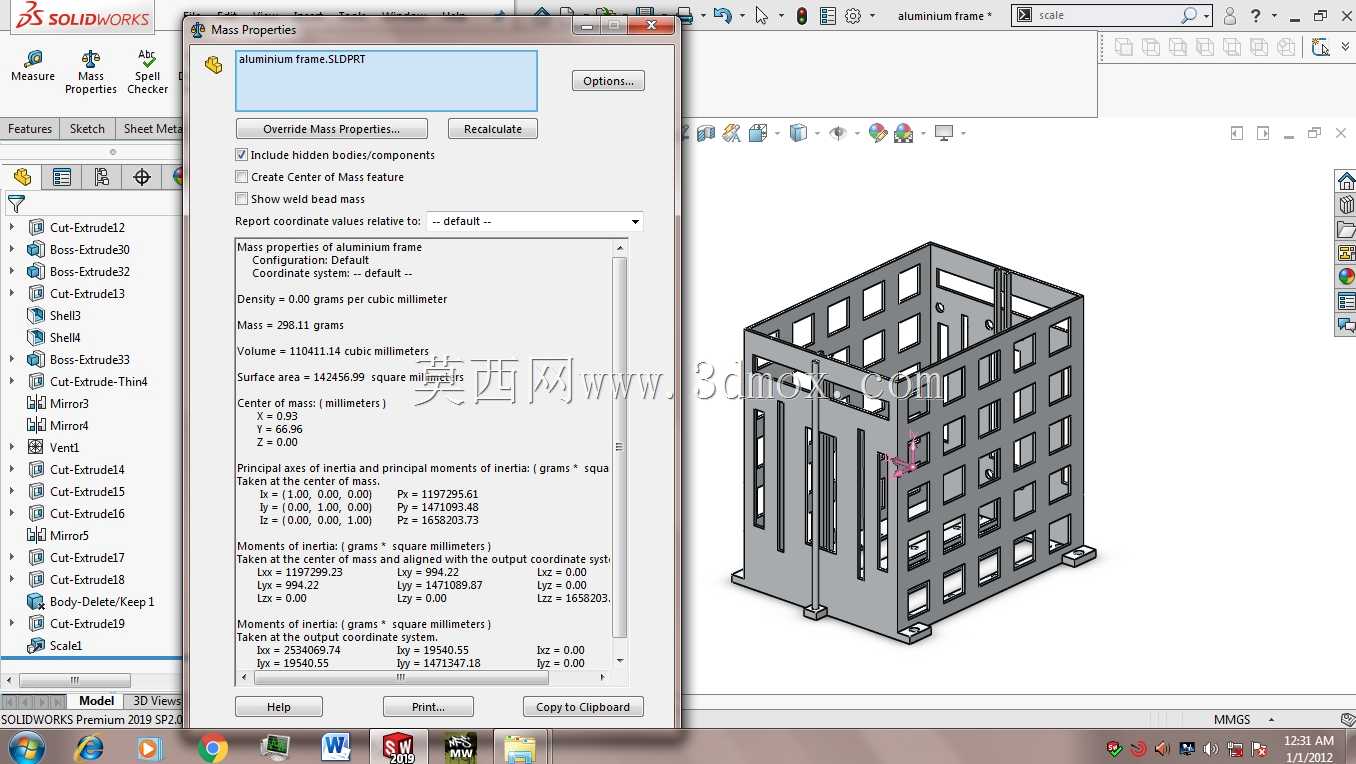Click the mass results vertical scrollbar

pyautogui.click(x=620, y=447)
